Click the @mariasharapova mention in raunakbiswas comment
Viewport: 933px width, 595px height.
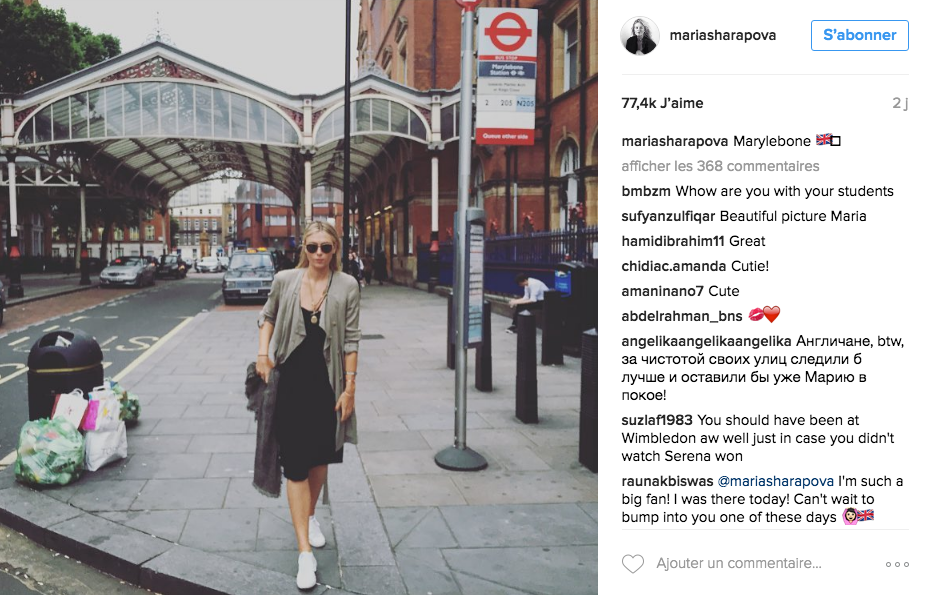coord(775,481)
